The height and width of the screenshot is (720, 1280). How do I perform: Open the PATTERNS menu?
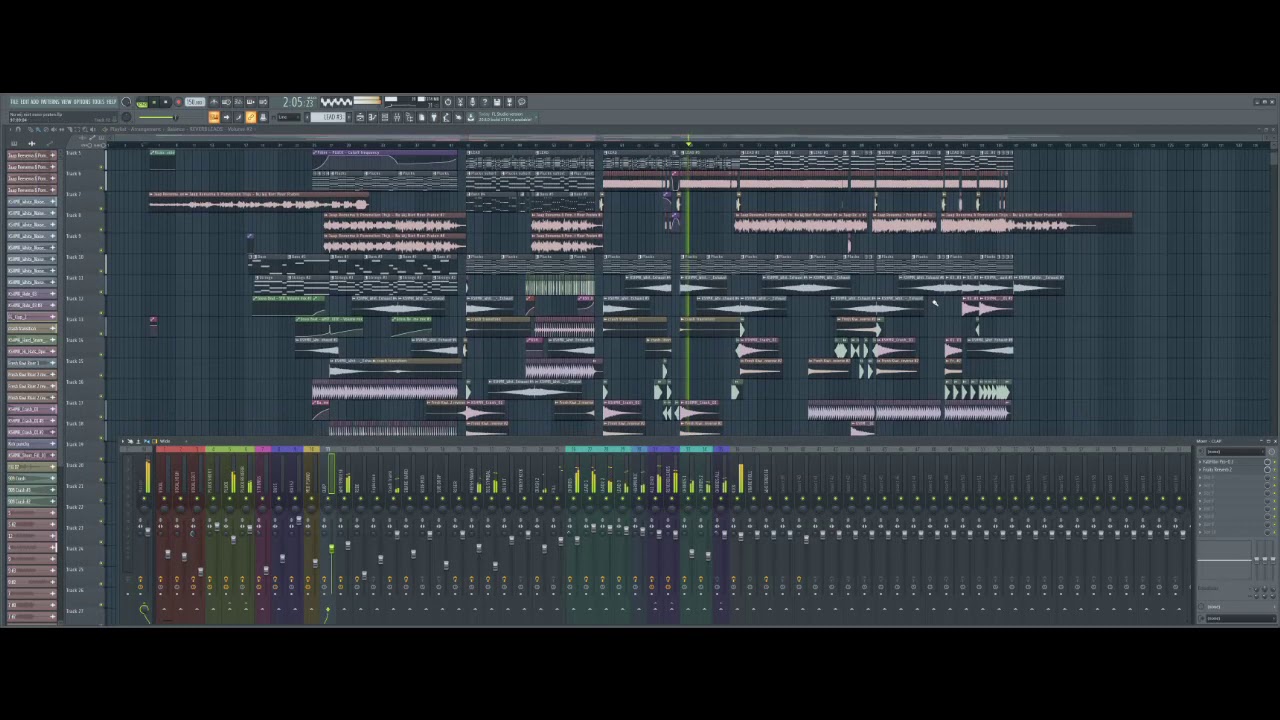[50, 101]
